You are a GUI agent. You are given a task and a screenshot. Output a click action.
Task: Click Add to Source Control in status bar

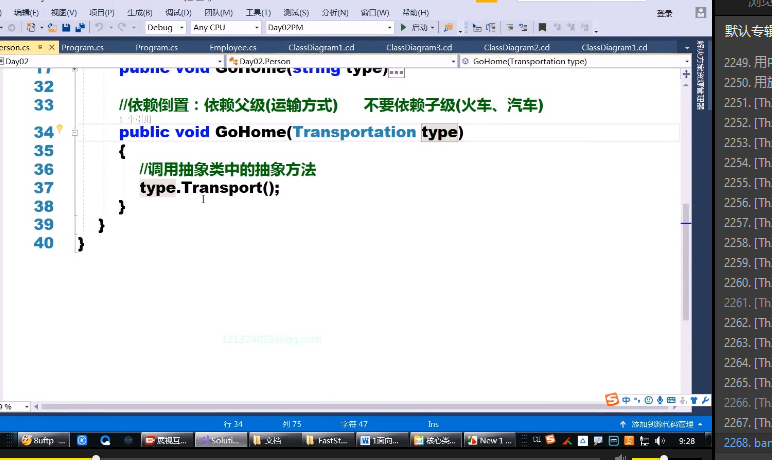coord(662,424)
